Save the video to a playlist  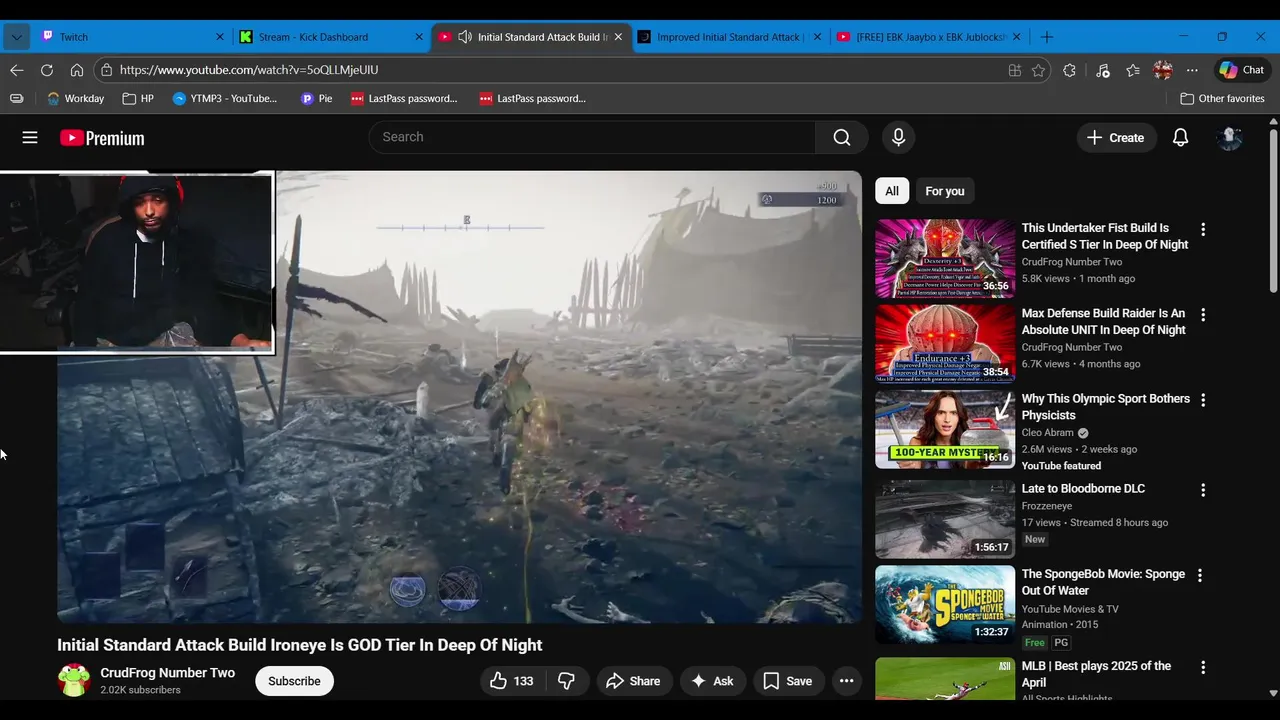(788, 681)
